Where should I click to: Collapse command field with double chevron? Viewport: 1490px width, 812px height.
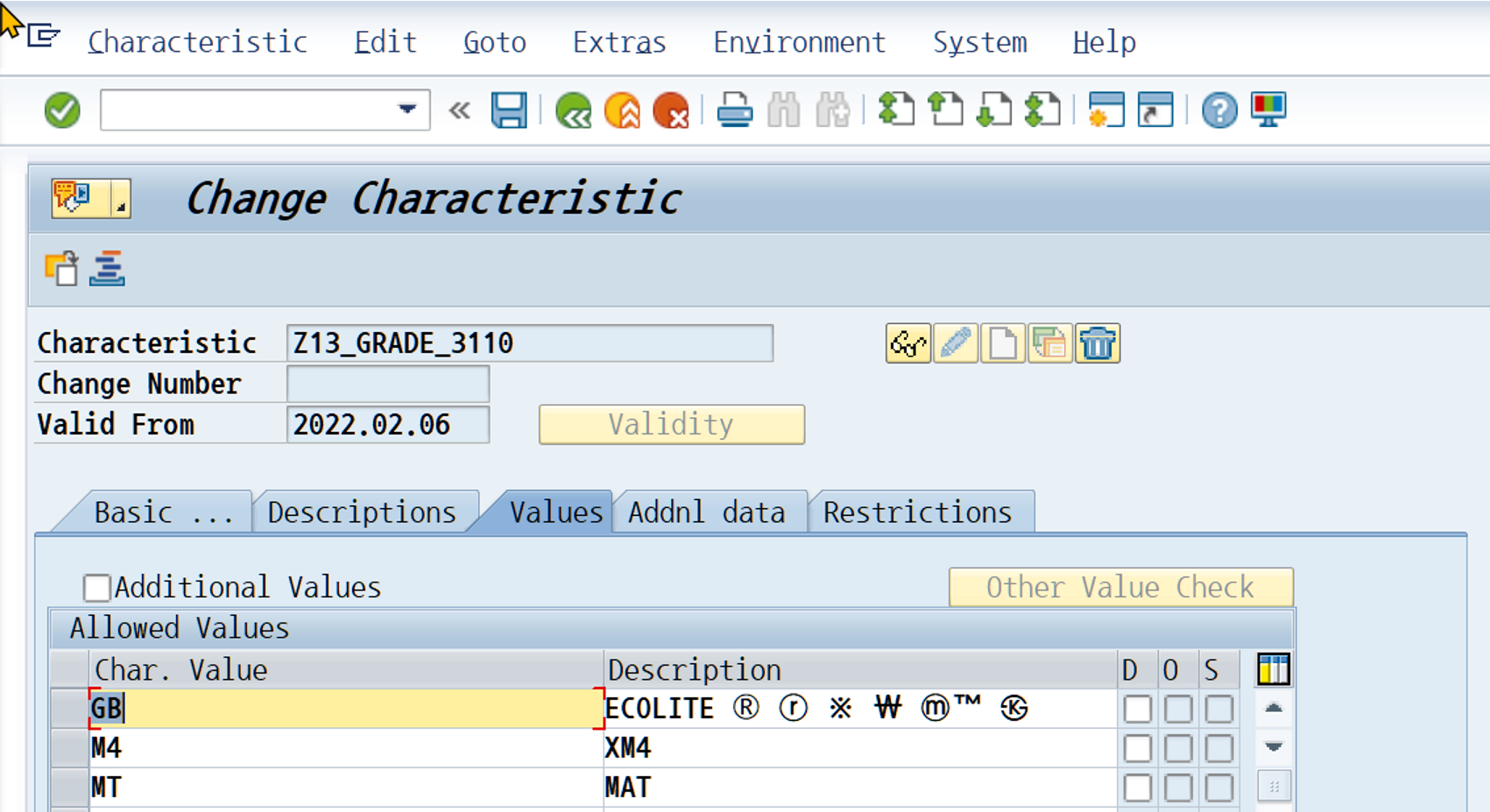[460, 110]
